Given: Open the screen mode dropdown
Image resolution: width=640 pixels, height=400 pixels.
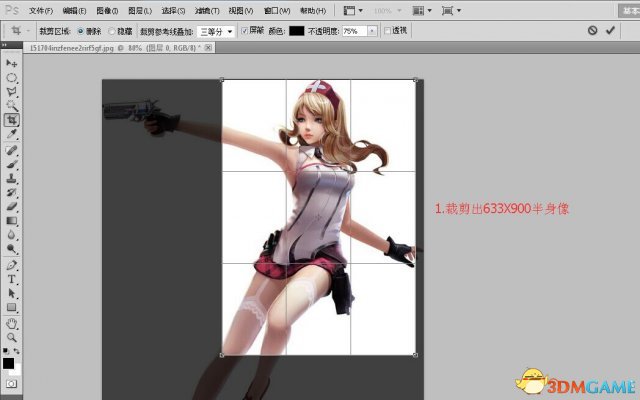Looking at the screenshot, I should 451,11.
